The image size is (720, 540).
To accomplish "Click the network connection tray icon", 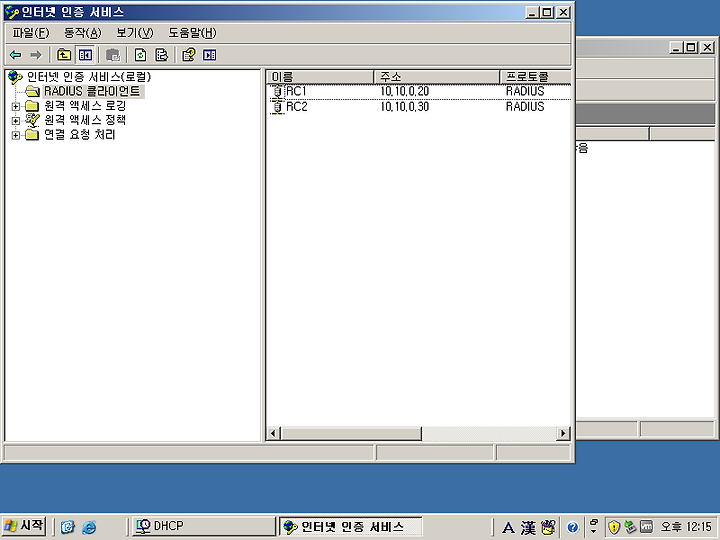I will tap(630, 527).
